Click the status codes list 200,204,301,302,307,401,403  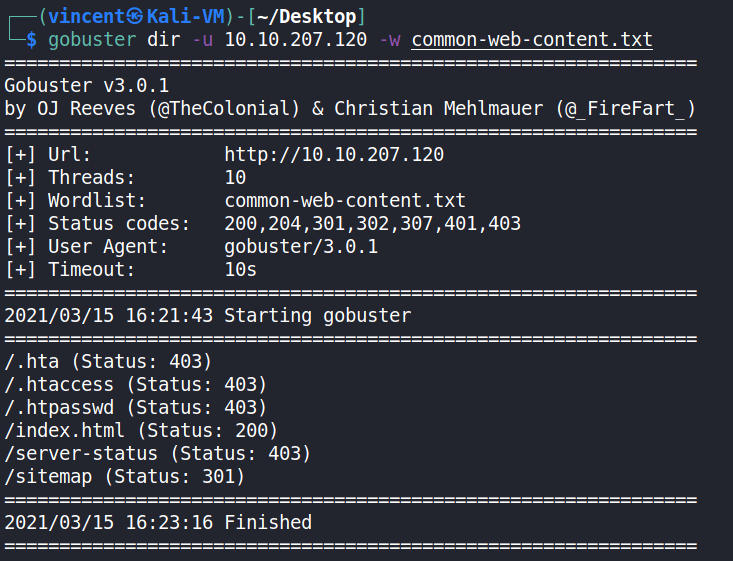click(x=373, y=224)
